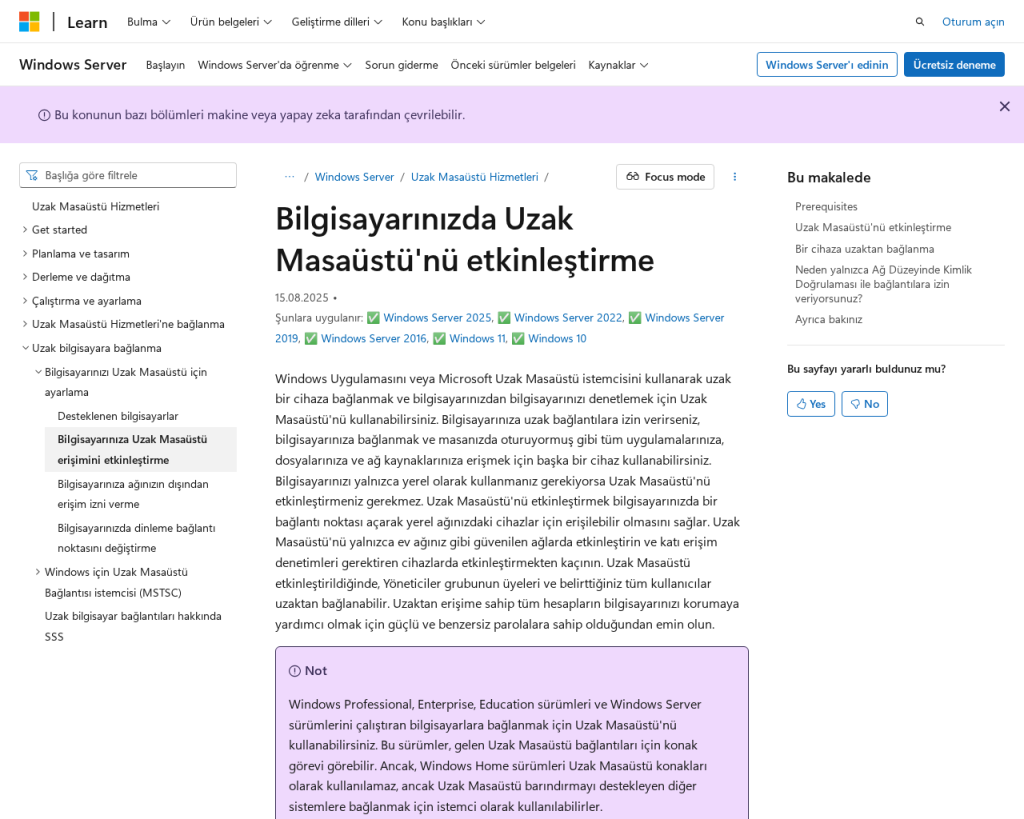The height and width of the screenshot is (819, 1024).
Task: Collapse Bilgisayarınızı Uzak Masaüstü için ayarlama
Action: tap(38, 372)
